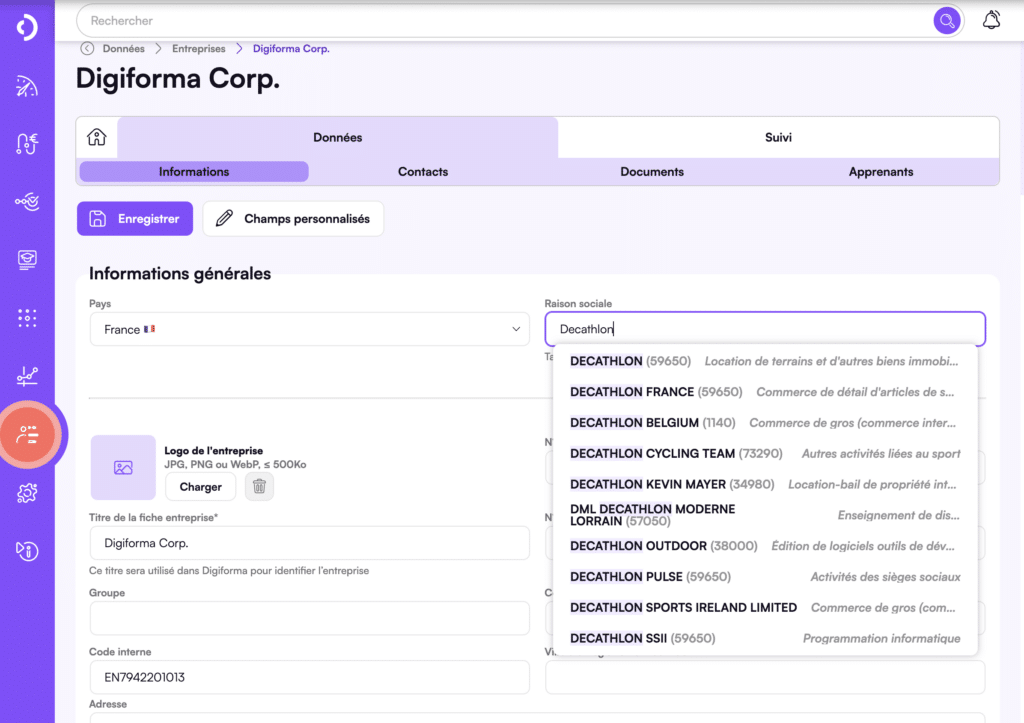The image size is (1024, 723).
Task: Click the company logo image placeholder
Action: coord(123,467)
